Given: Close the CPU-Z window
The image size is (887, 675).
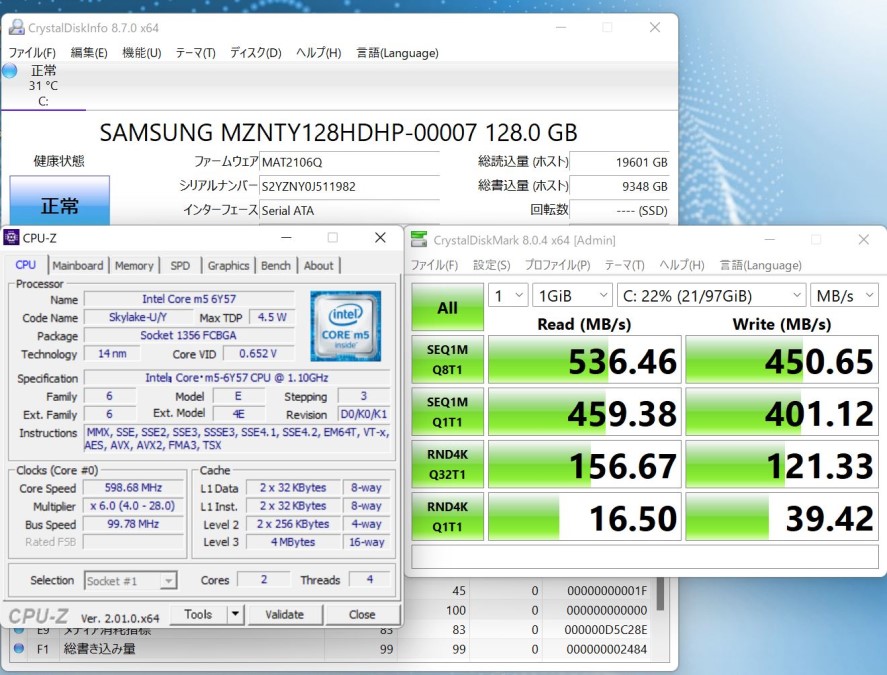Looking at the screenshot, I should click(x=380, y=238).
